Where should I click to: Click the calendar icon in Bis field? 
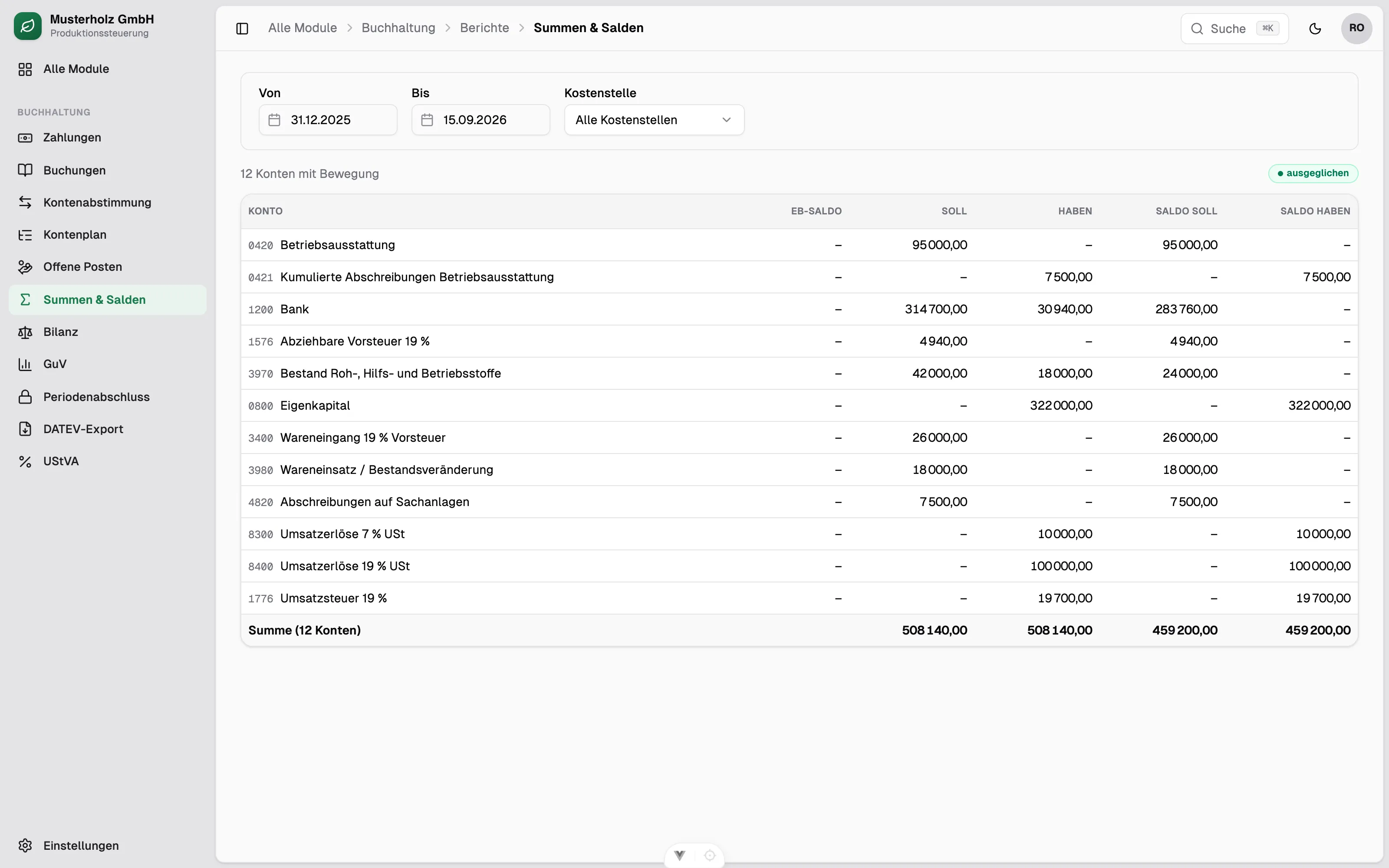click(x=427, y=120)
